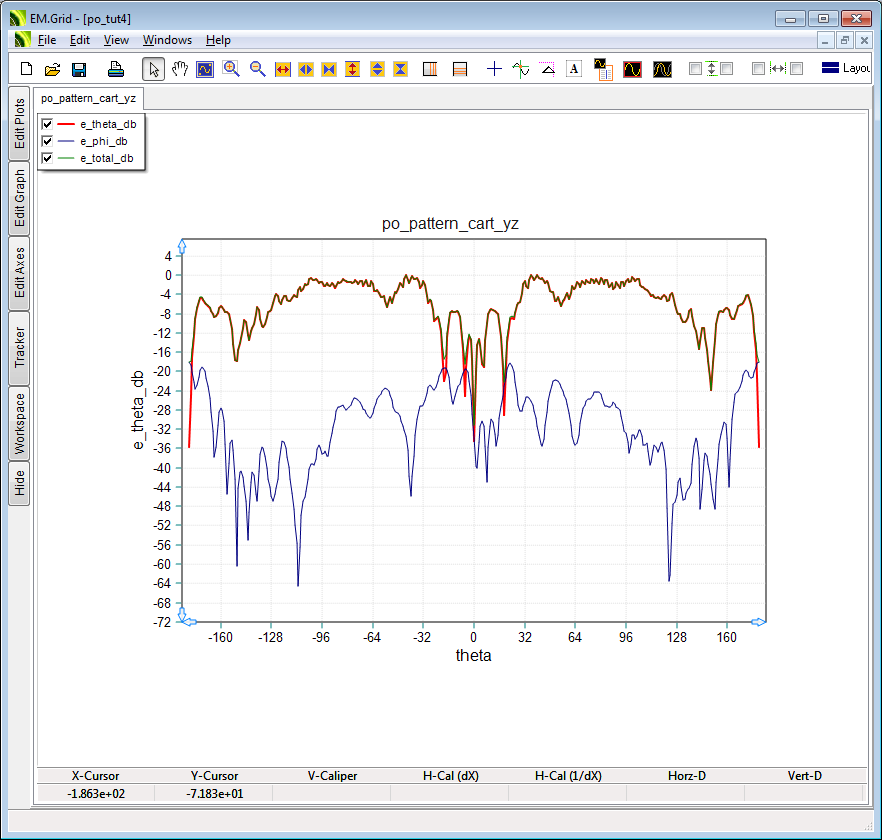This screenshot has height=840, width=882.
Task: Switch to the po_pattern_cart_yz tab
Action: (88, 98)
